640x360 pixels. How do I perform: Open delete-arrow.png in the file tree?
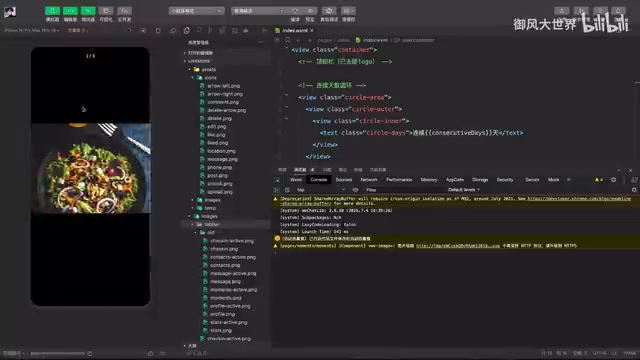tap(227, 110)
